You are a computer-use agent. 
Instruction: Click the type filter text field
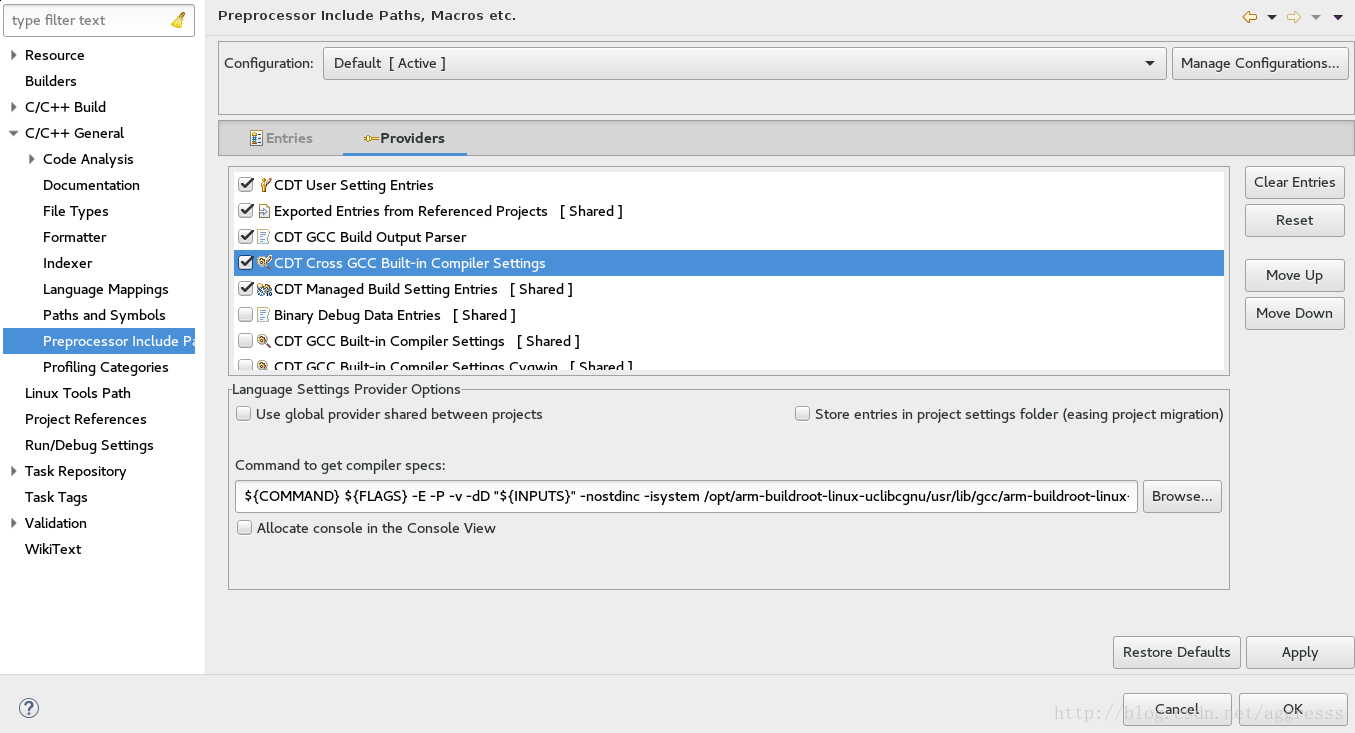click(88, 20)
